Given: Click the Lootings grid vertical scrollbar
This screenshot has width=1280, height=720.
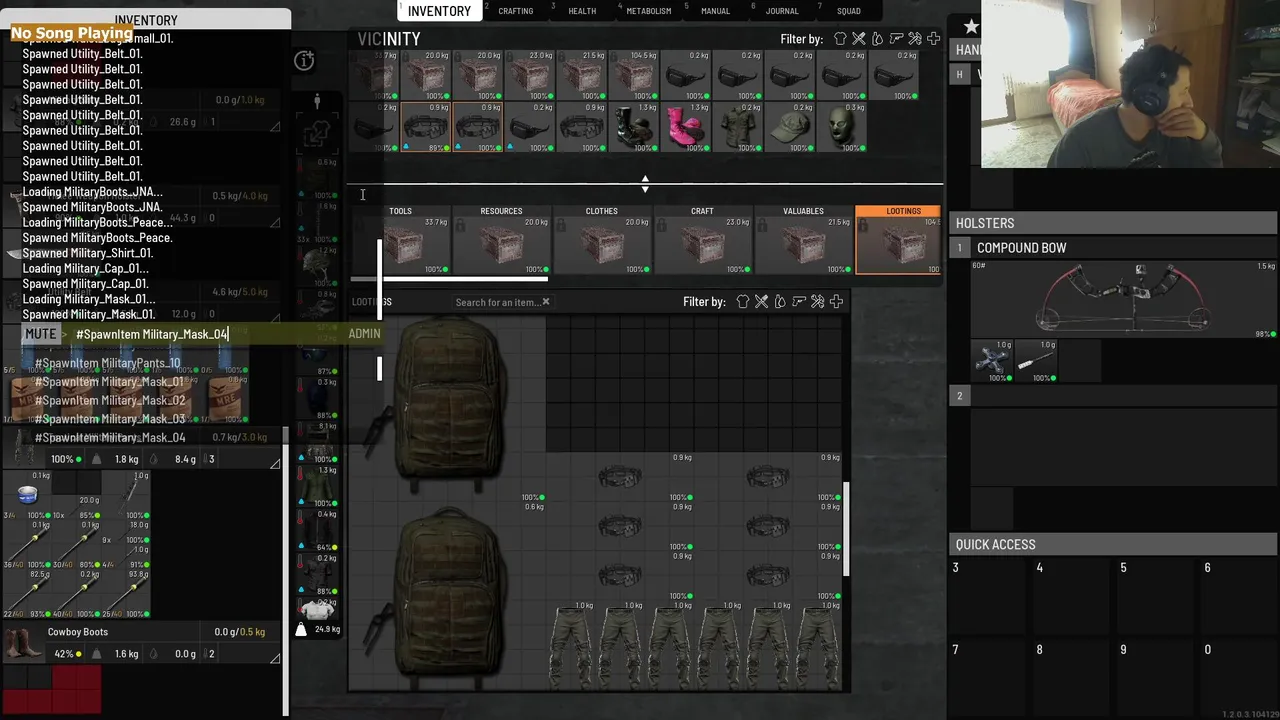Looking at the screenshot, I should (848, 530).
